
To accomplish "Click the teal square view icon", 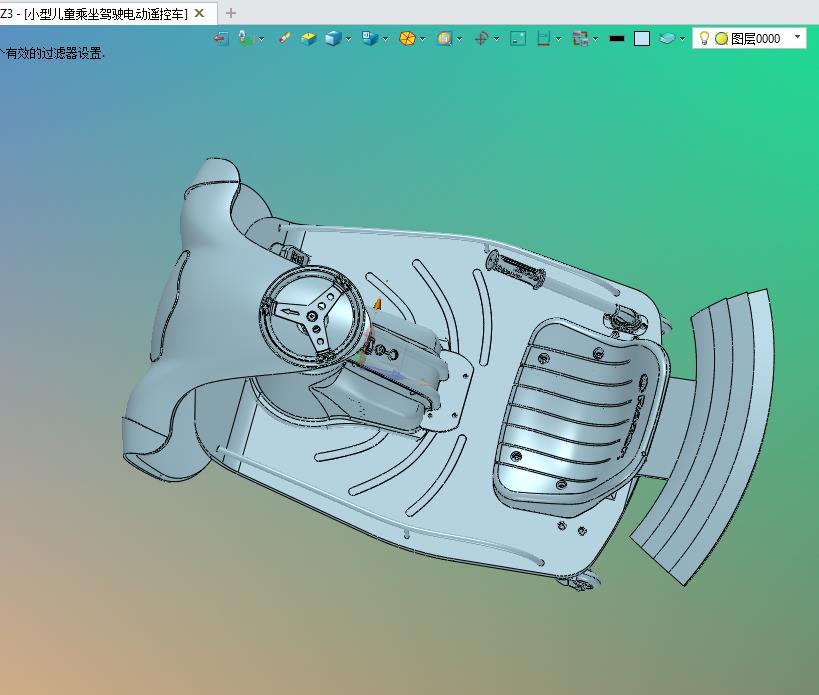I will click(x=518, y=39).
